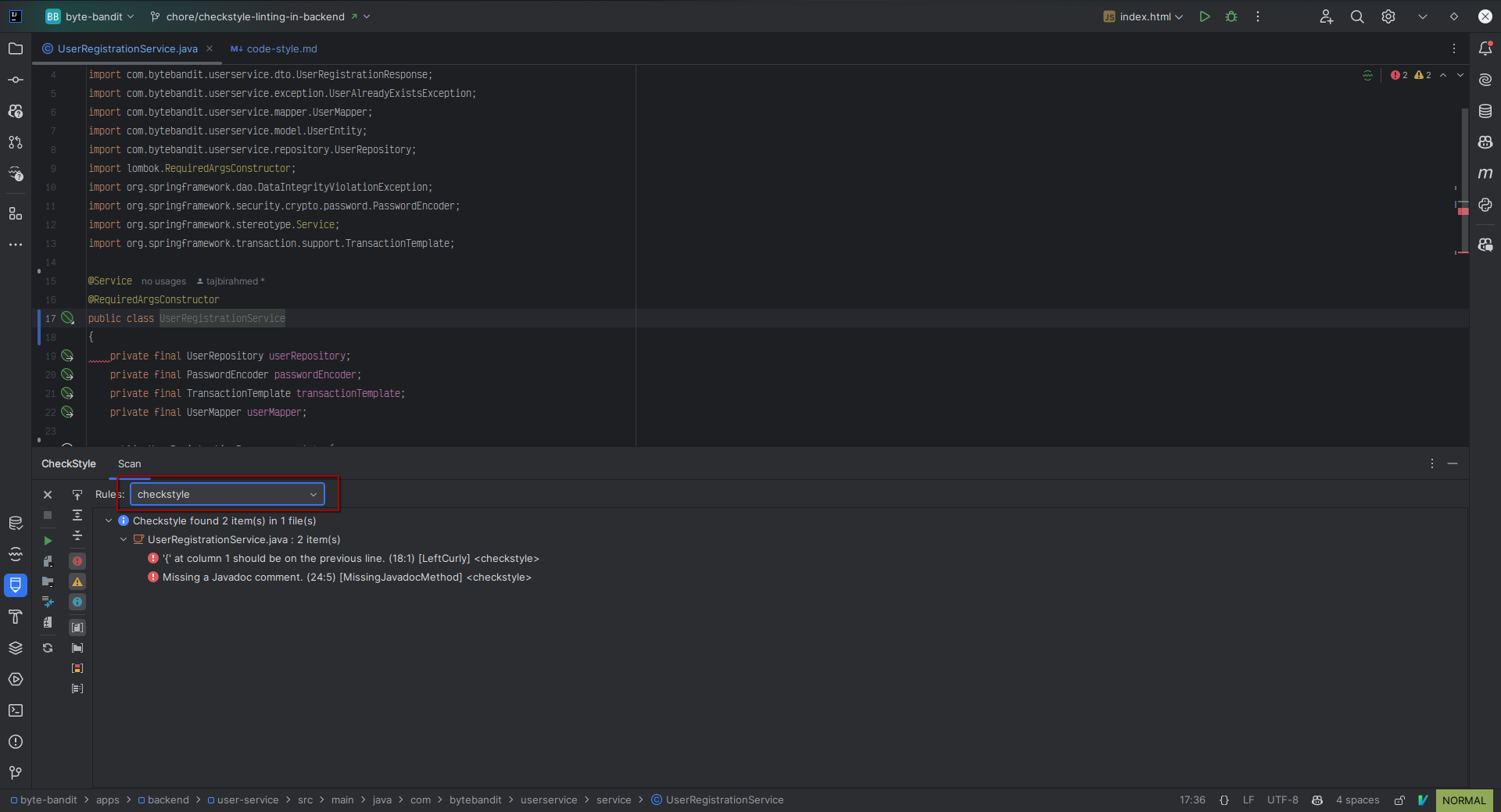The width and height of the screenshot is (1501, 812).
Task: Click user-service breadcrumb in navigation bar
Action: pyautogui.click(x=243, y=800)
